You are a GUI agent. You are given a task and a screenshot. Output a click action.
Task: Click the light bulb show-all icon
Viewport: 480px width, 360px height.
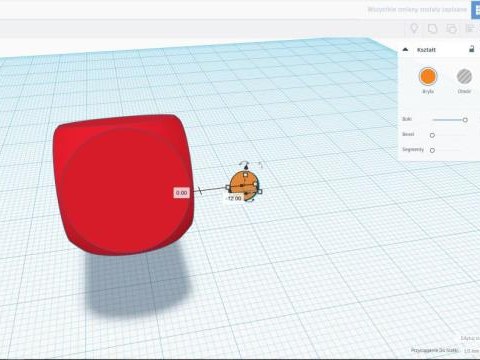[414, 28]
